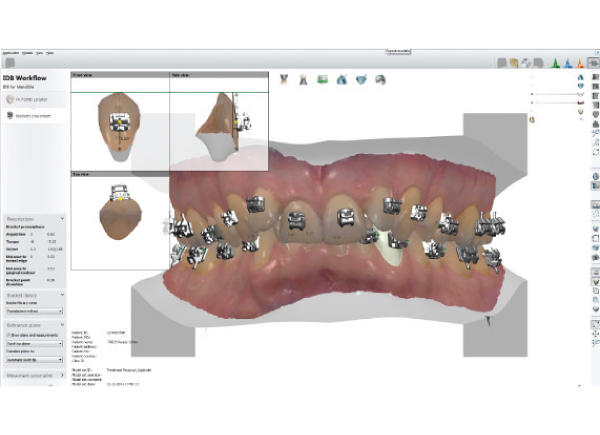Open the Models menu
The height and width of the screenshot is (435, 600).
27,53
